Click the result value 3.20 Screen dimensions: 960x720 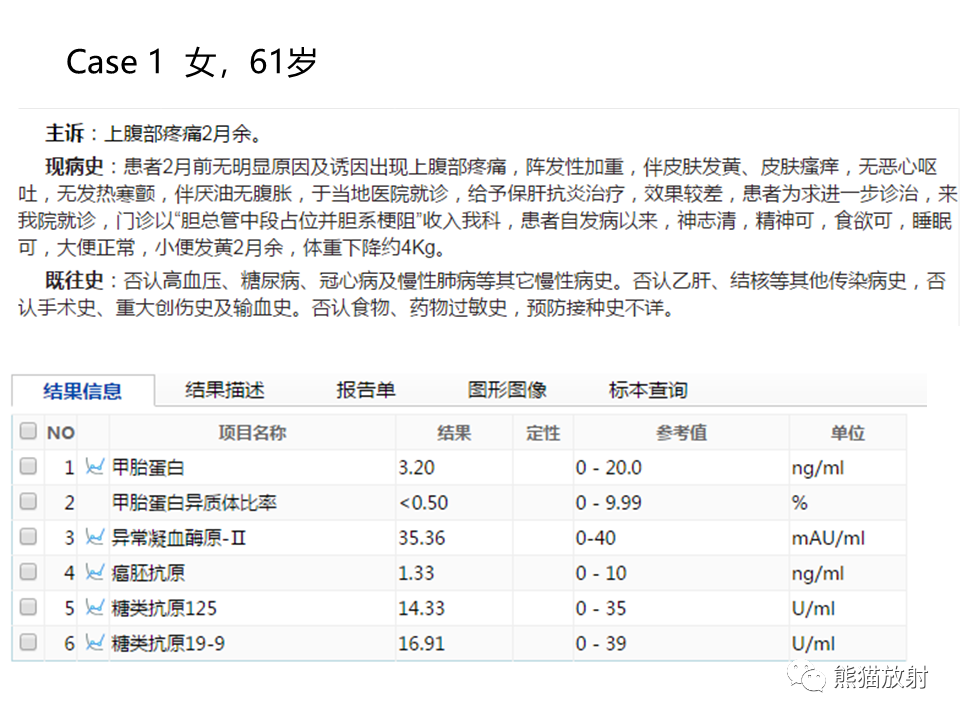point(416,468)
